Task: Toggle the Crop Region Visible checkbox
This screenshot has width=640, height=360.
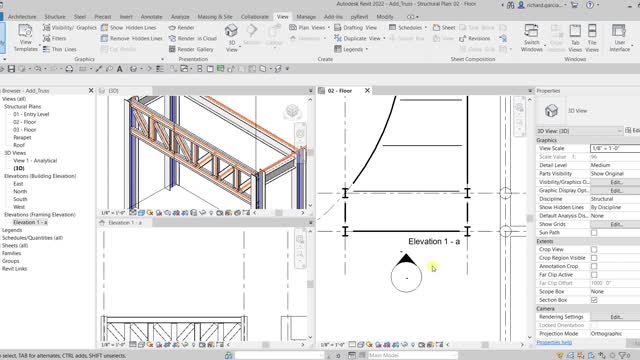Action: pyautogui.click(x=594, y=258)
